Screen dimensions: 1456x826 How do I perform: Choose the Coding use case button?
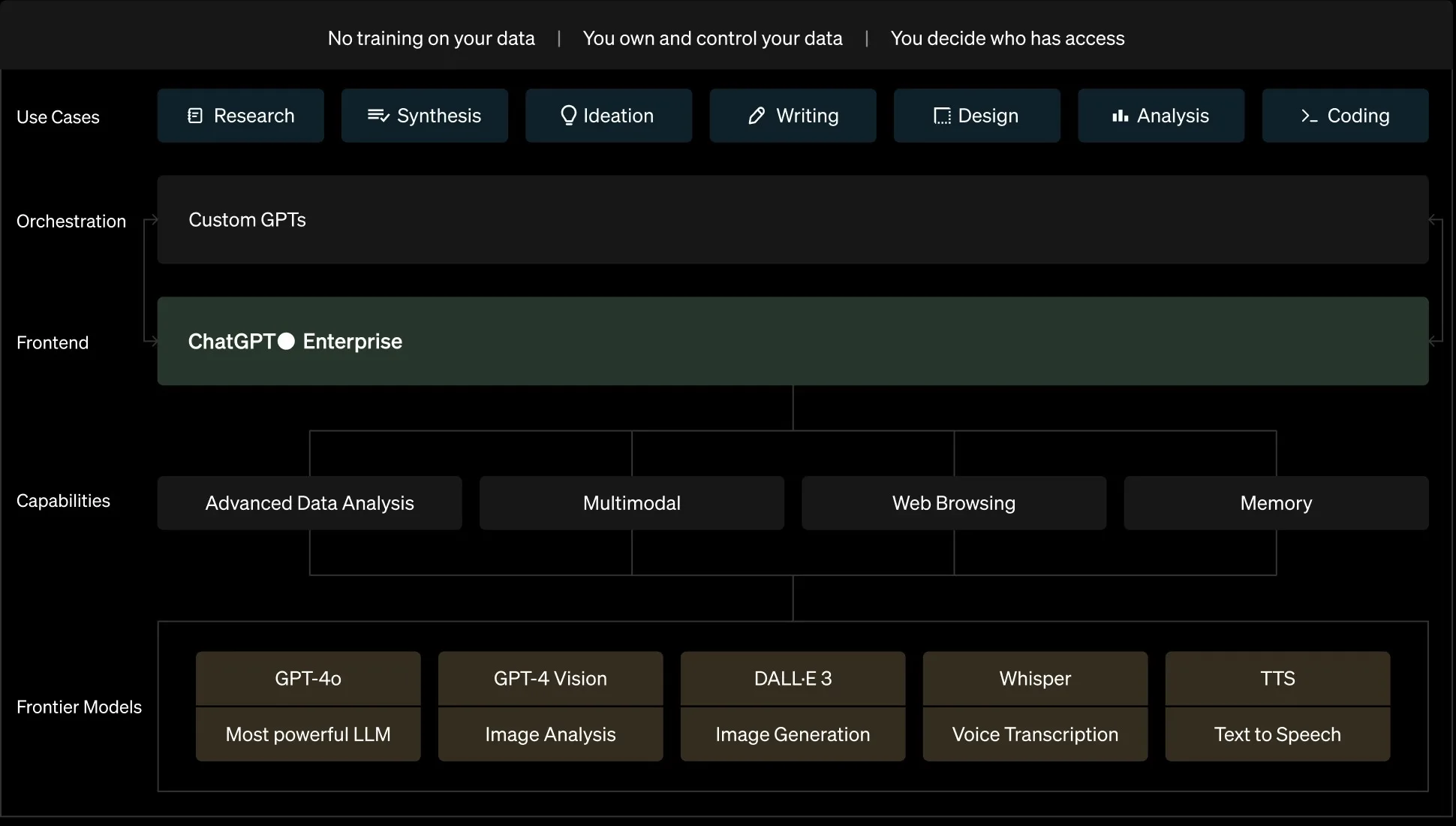coord(1346,116)
